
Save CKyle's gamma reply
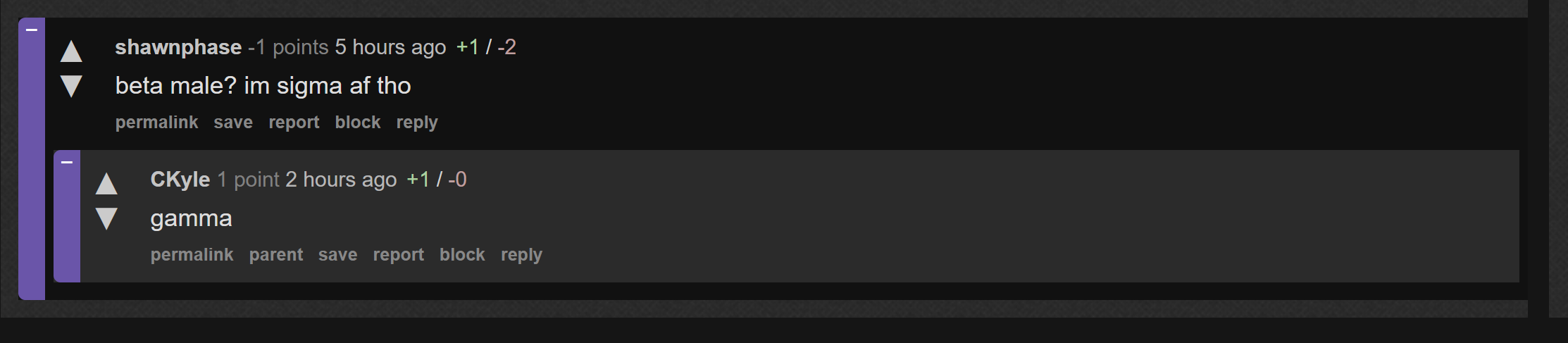click(337, 255)
